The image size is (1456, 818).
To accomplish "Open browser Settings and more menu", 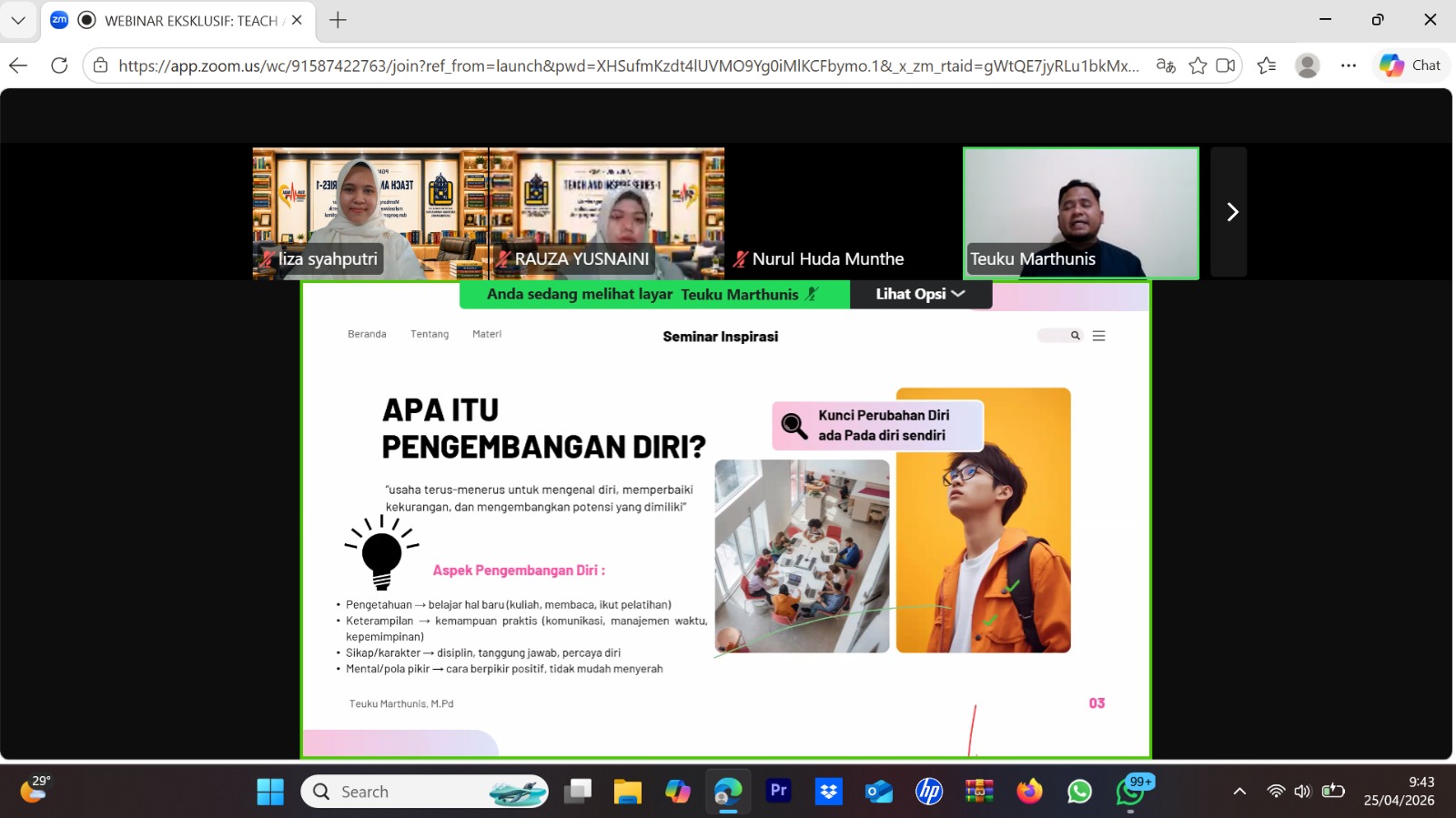I will [1348, 66].
